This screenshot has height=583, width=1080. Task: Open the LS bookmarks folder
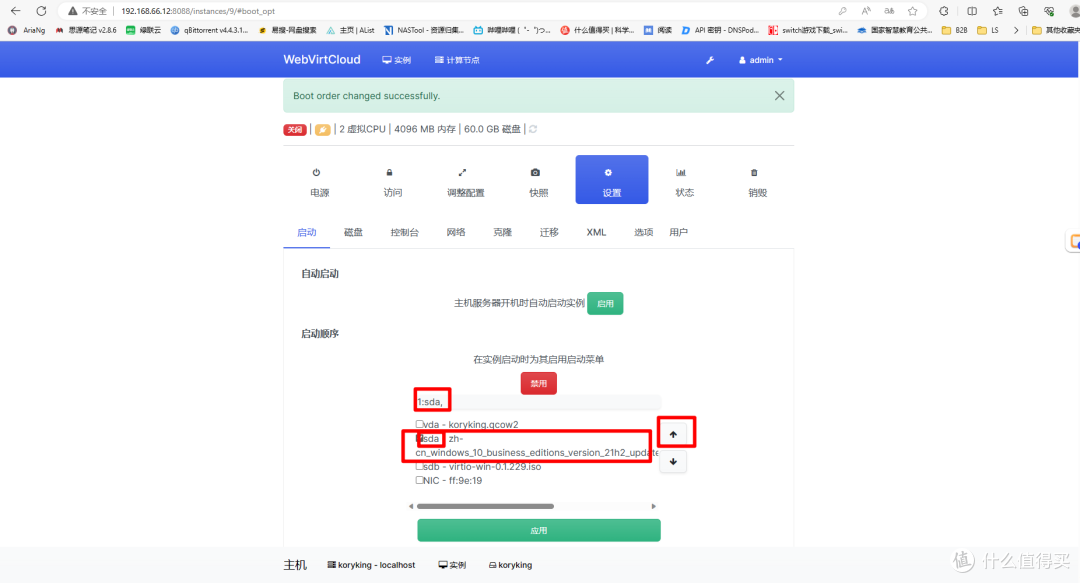point(988,30)
